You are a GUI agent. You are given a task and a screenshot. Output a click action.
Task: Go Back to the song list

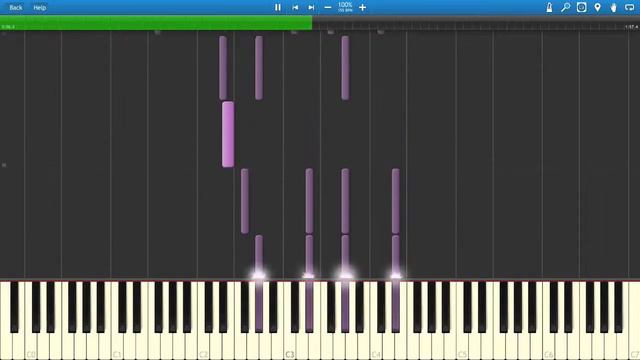click(x=16, y=7)
